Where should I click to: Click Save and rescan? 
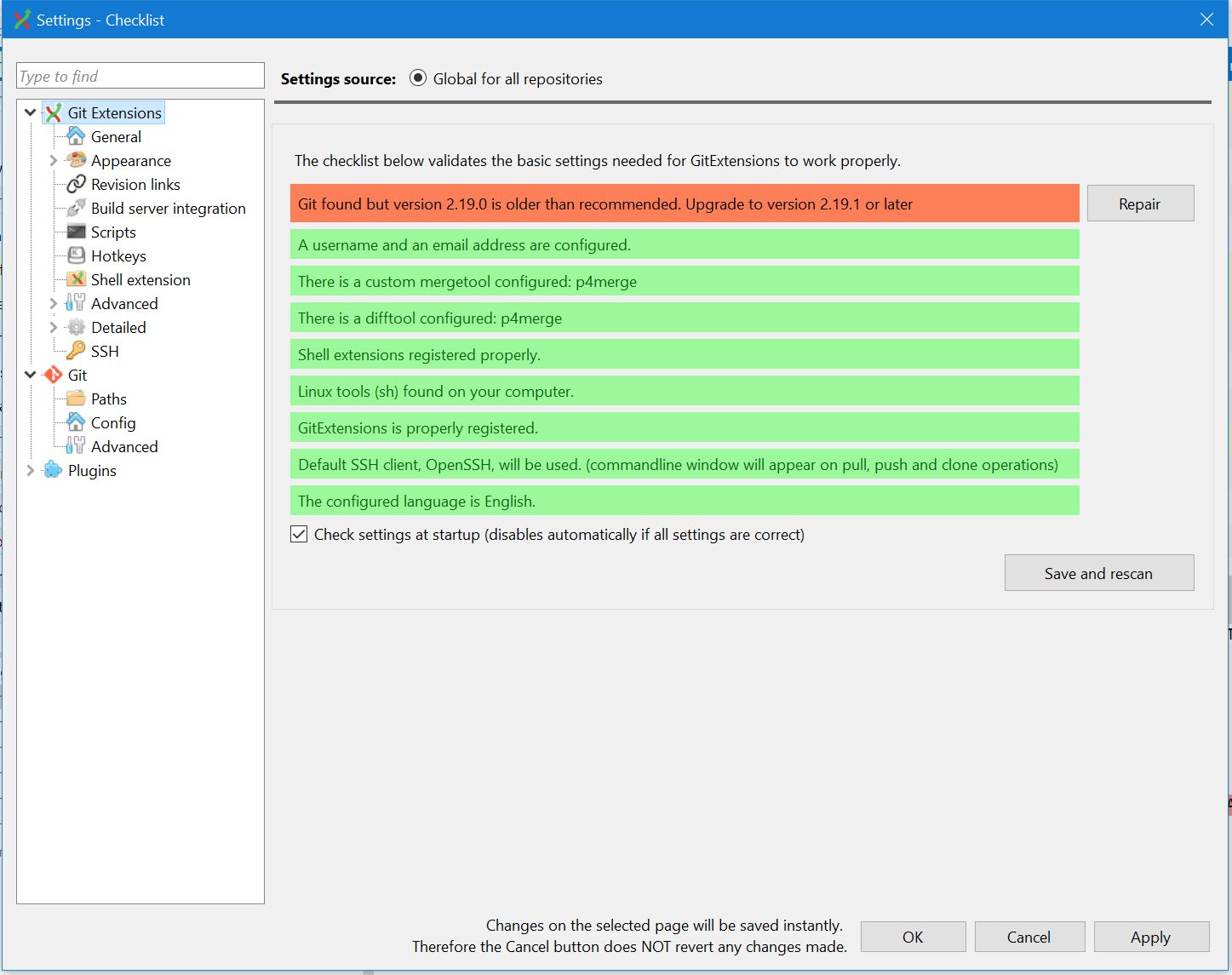pos(1098,572)
